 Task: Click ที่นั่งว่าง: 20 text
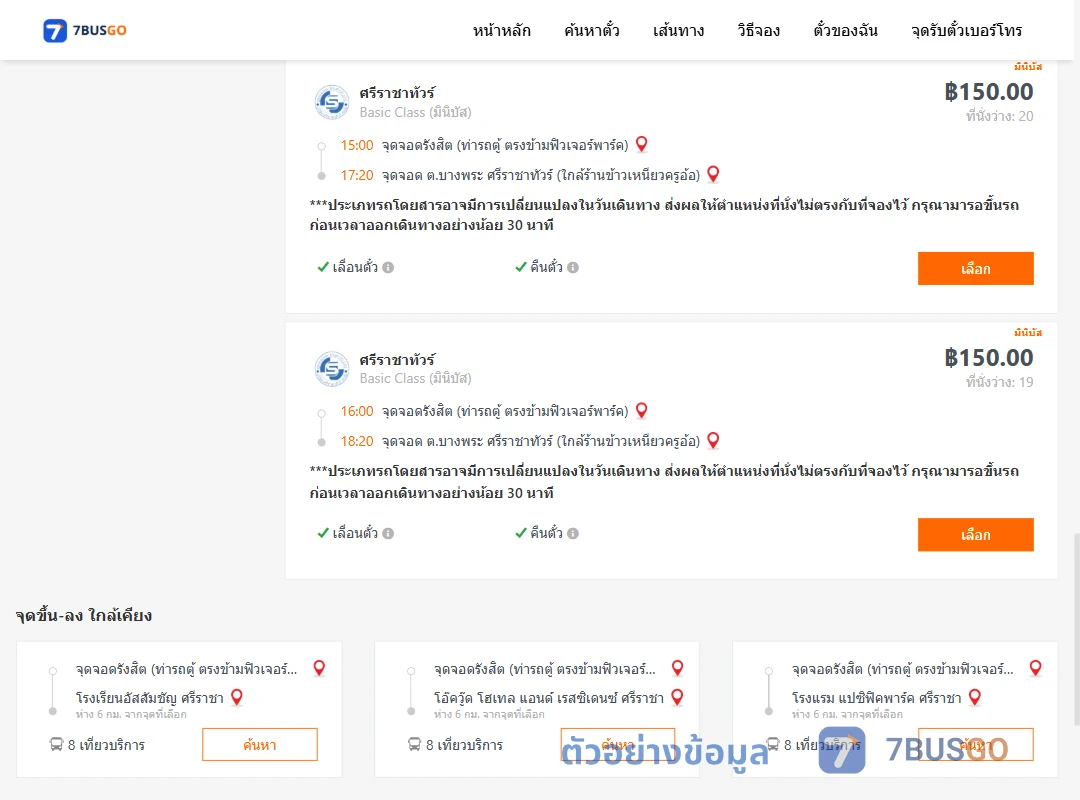click(x=999, y=116)
